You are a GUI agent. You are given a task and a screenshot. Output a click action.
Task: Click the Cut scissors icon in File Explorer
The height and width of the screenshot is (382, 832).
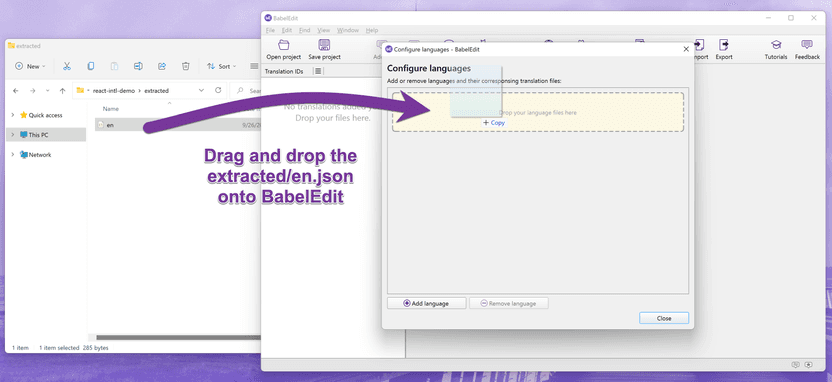point(67,66)
